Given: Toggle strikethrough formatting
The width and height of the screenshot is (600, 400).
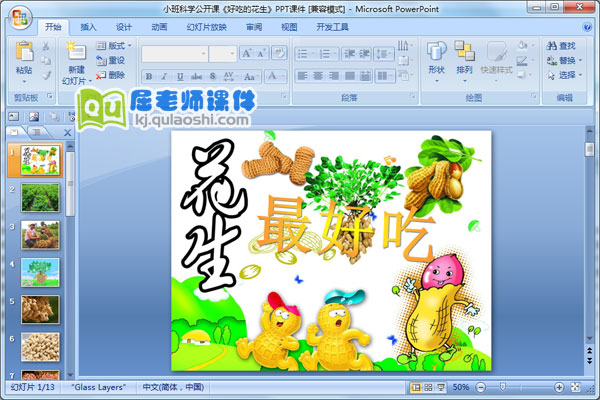Looking at the screenshot, I should click(196, 77).
